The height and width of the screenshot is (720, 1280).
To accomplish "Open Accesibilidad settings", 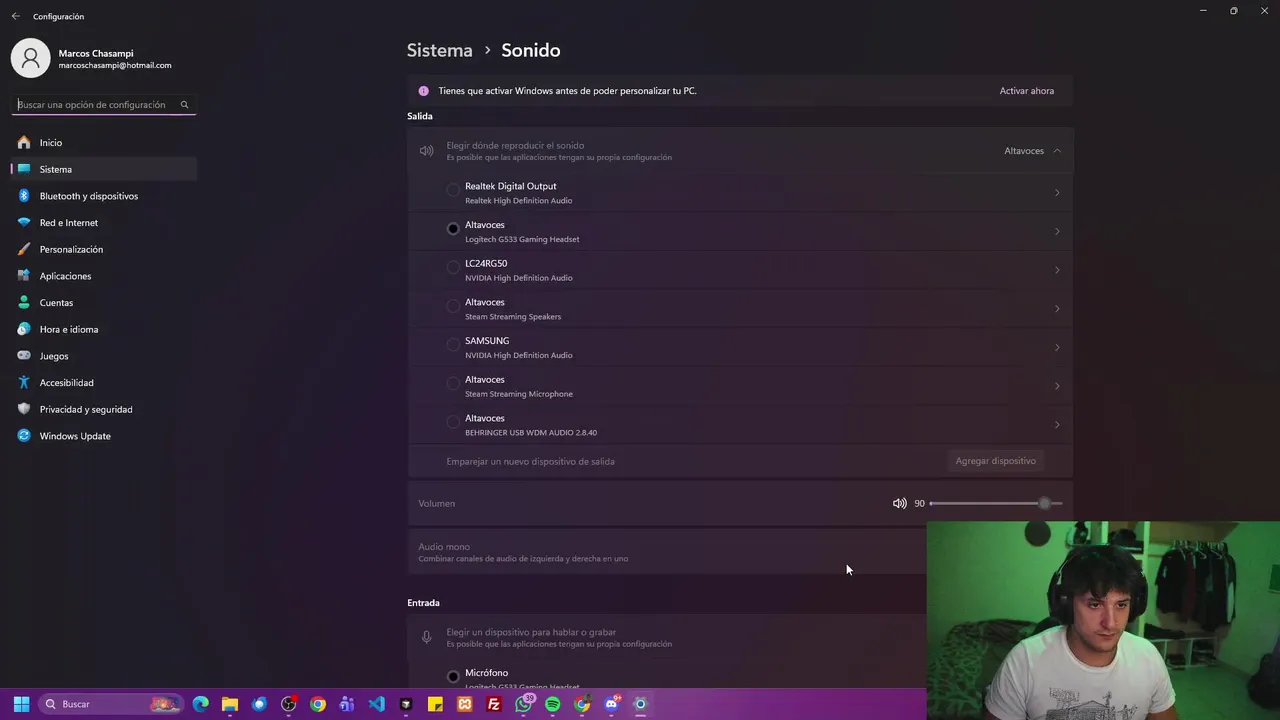I will [x=104, y=383].
